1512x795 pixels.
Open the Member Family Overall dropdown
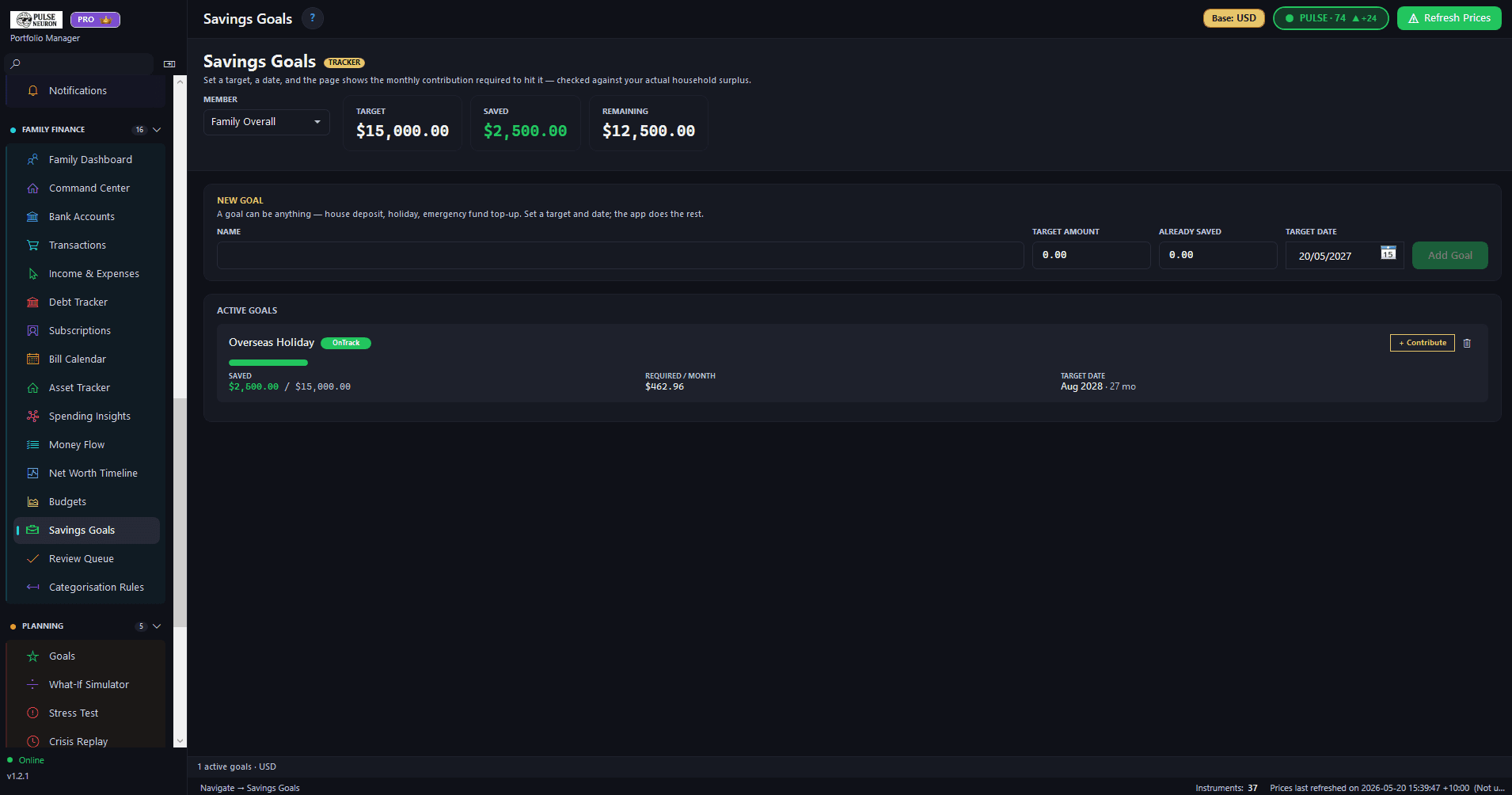[x=267, y=122]
